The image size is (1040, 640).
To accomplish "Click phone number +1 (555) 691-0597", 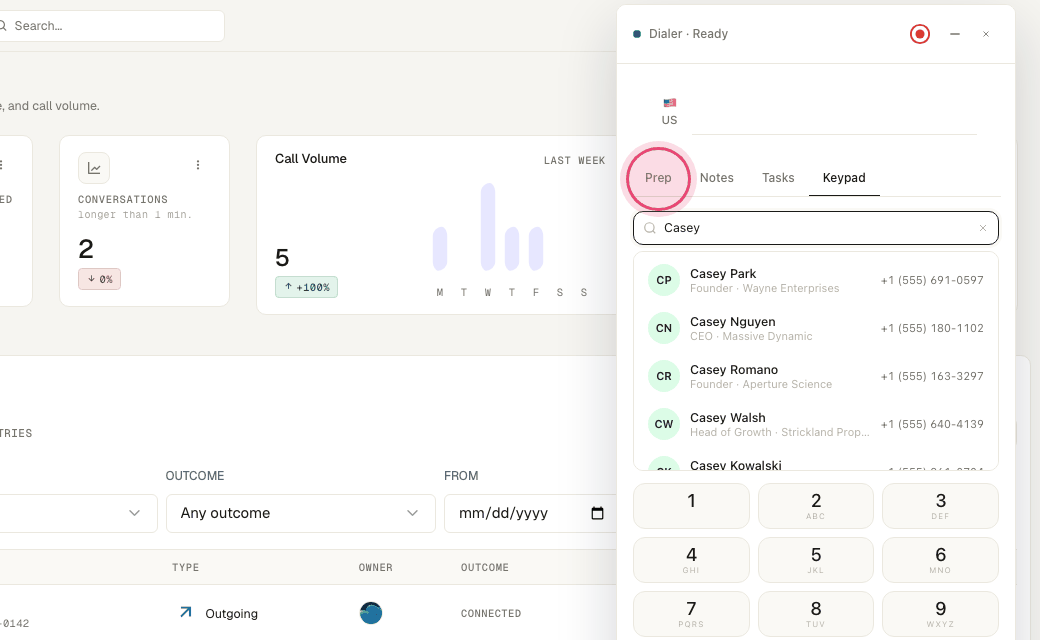I will (x=932, y=281).
